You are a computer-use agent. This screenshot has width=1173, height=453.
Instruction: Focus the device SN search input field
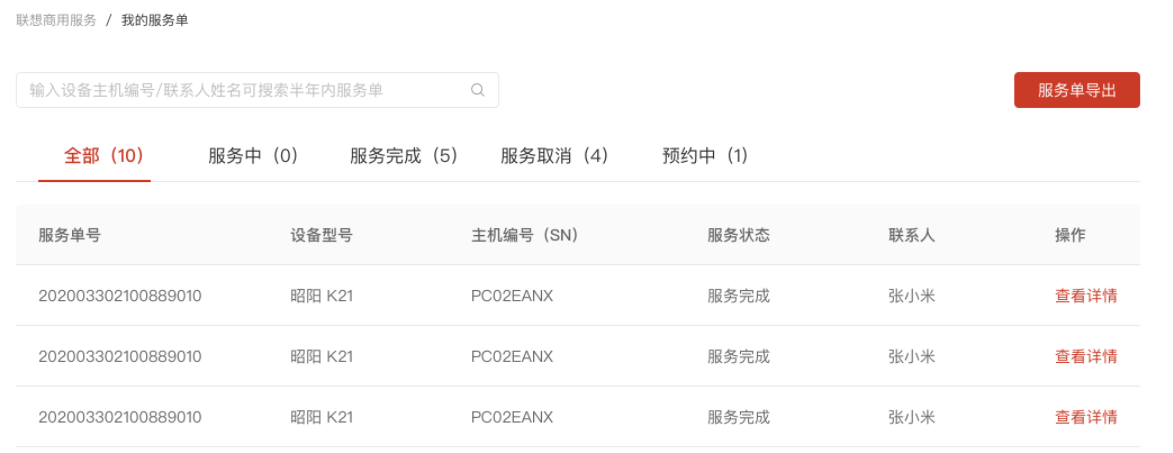(240, 90)
